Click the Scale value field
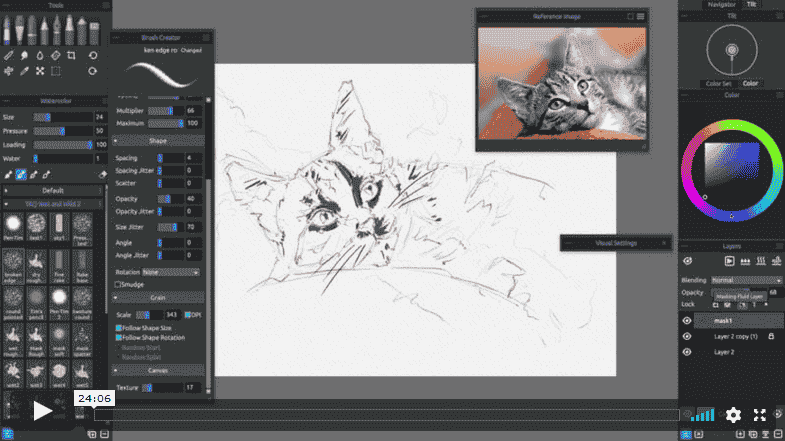 (x=173, y=315)
